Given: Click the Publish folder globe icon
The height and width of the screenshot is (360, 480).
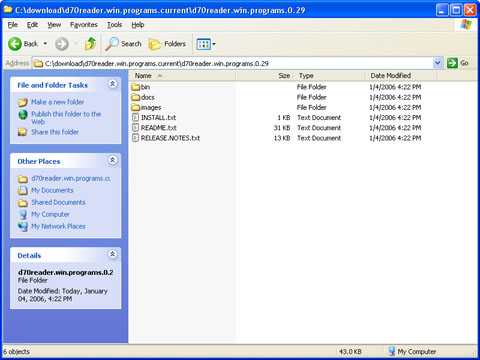Looking at the screenshot, I should [x=23, y=115].
